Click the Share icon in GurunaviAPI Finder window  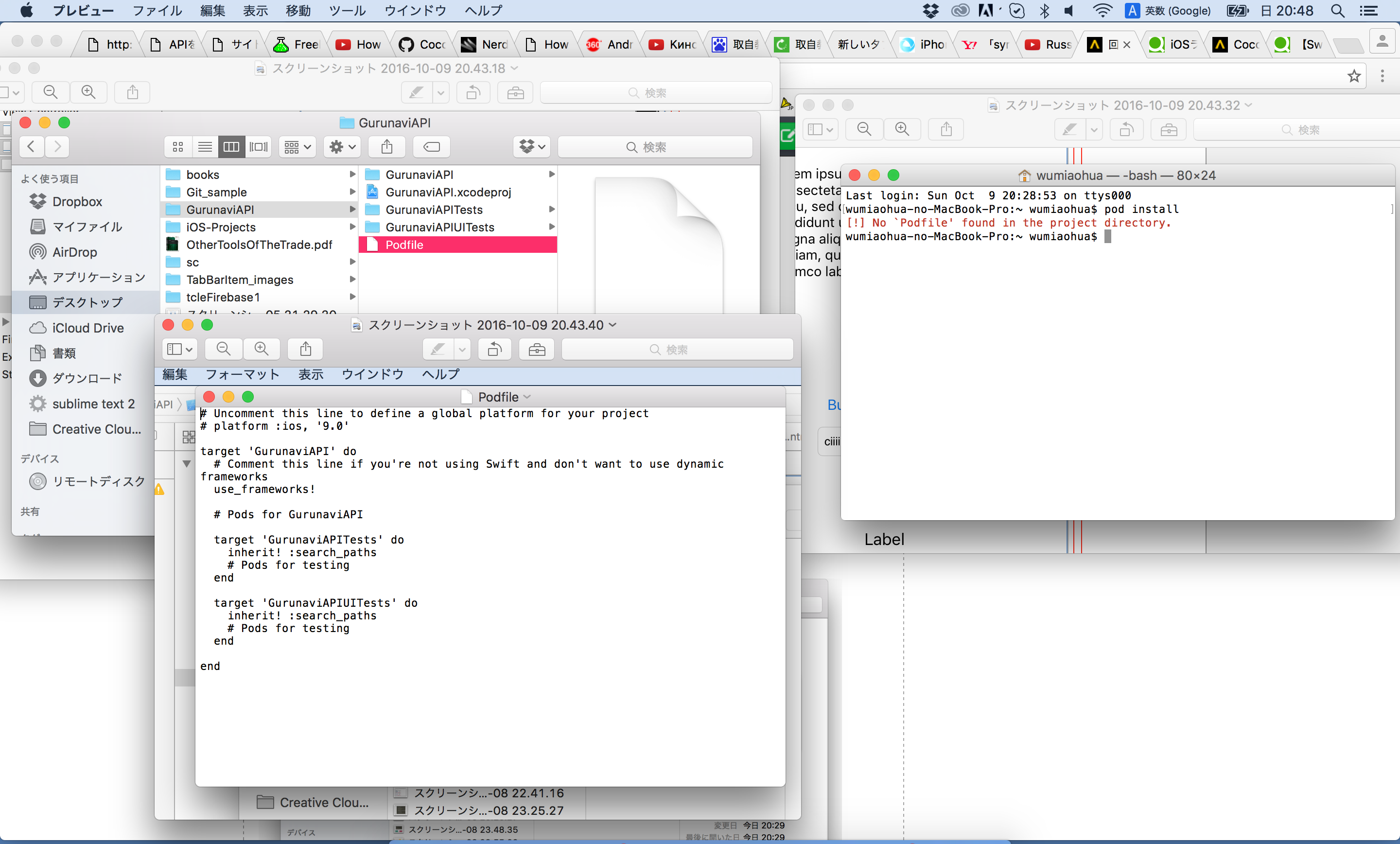point(387,147)
